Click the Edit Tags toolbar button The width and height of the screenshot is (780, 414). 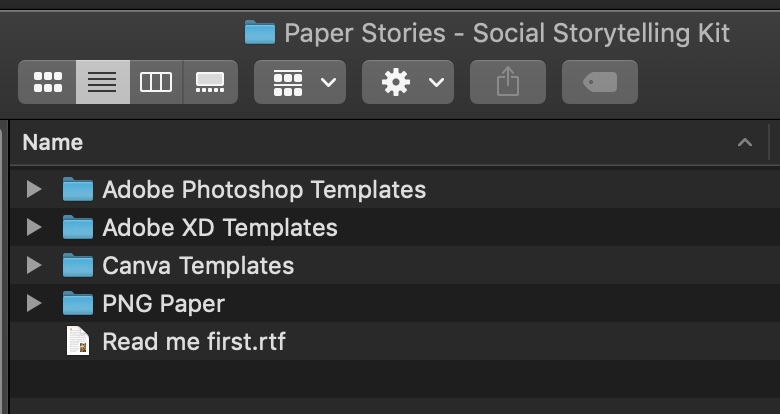coord(600,82)
